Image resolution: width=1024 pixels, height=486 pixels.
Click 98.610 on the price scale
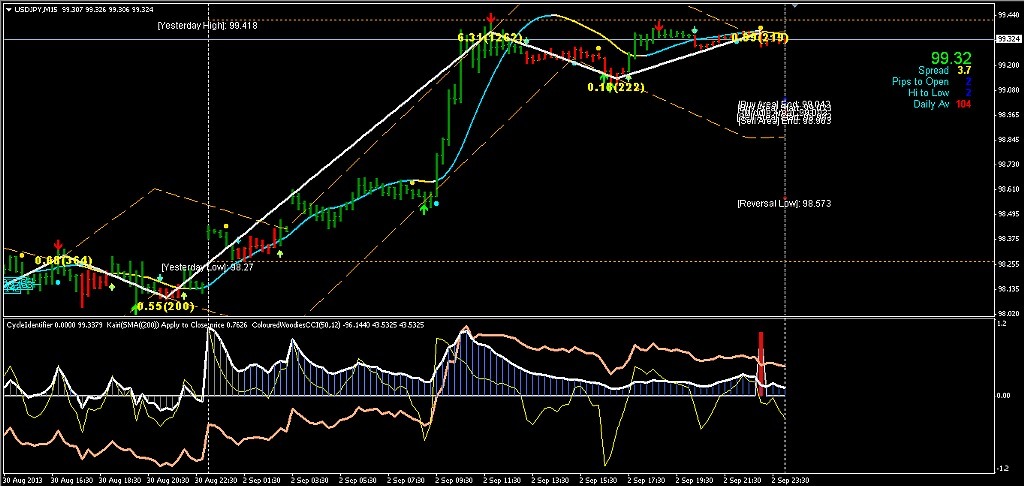pyautogui.click(x=1007, y=189)
